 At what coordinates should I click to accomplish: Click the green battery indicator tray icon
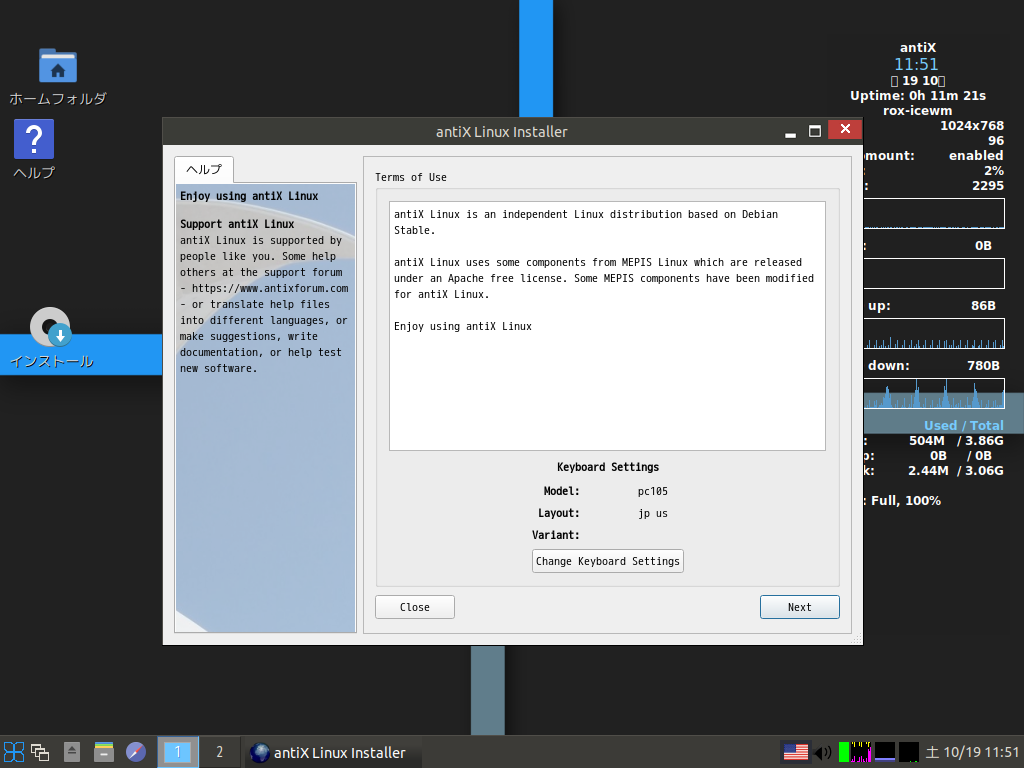click(x=844, y=752)
